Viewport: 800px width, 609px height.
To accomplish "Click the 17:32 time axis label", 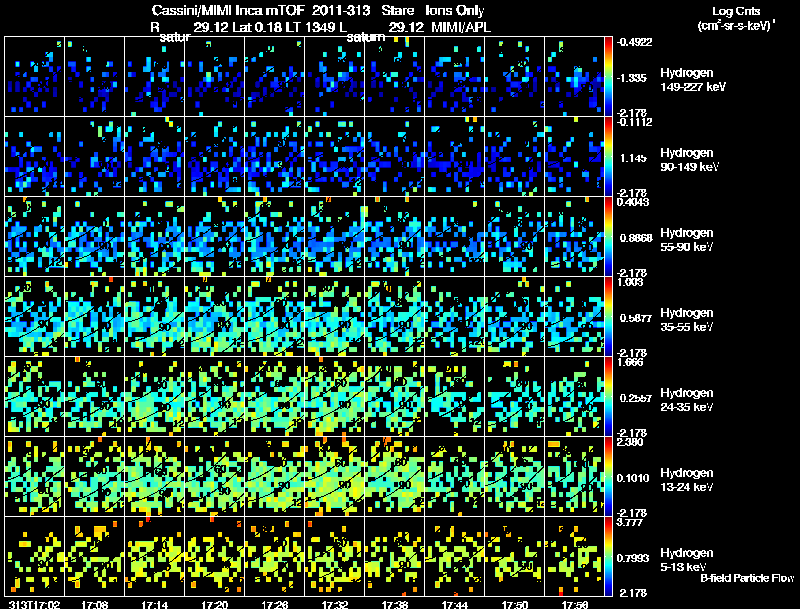I will (335, 604).
